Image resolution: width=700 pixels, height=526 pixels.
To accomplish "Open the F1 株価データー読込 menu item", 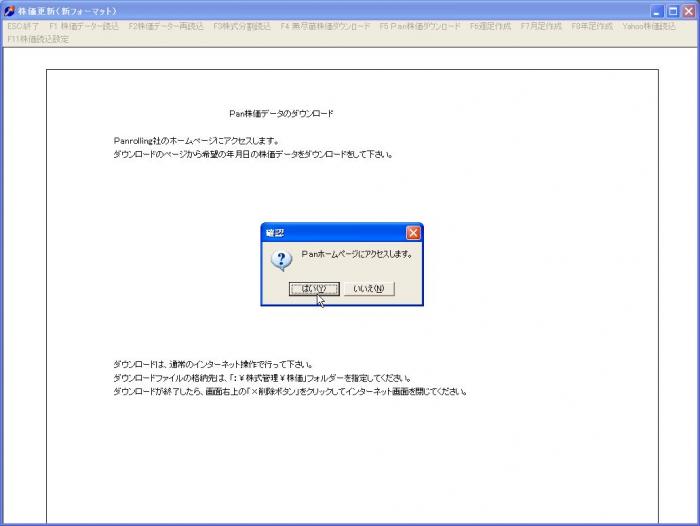I will click(x=84, y=26).
